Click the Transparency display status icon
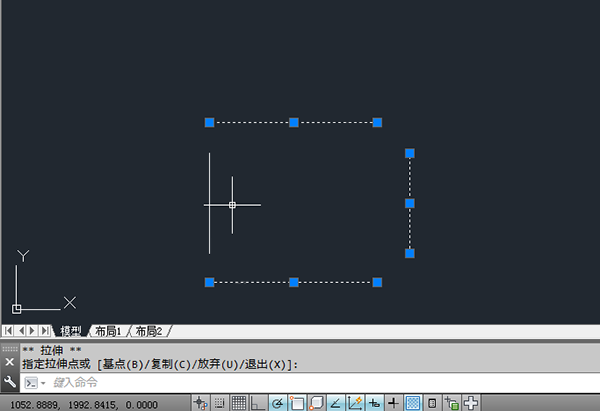Viewport: 600px width, 411px height. click(x=413, y=403)
